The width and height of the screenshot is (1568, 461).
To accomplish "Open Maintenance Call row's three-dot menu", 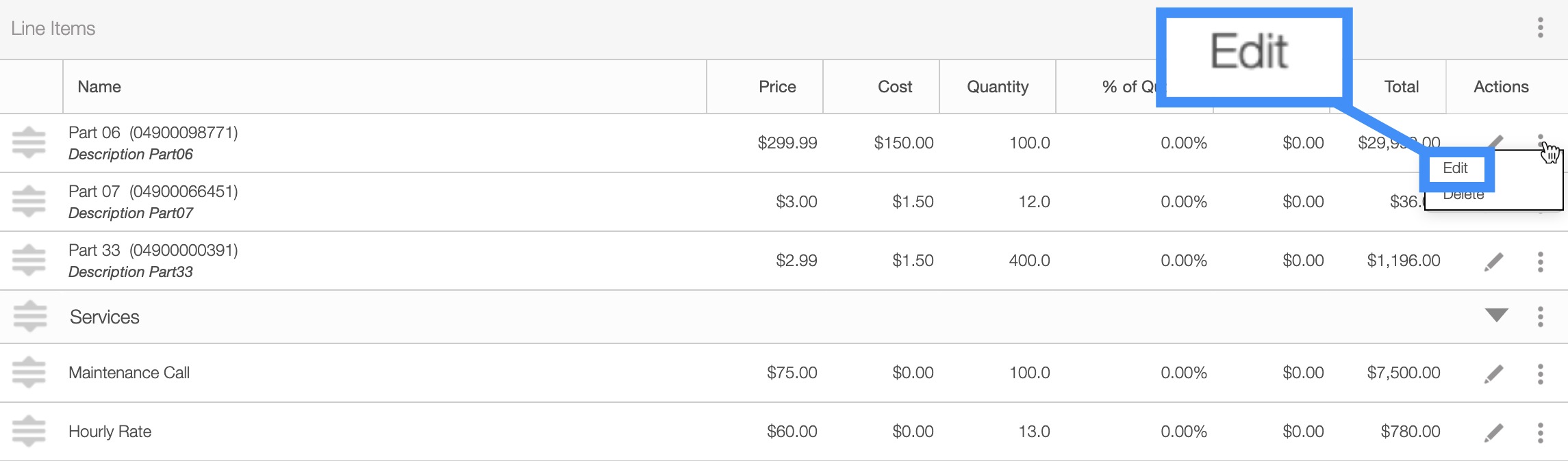I will coord(1540,373).
